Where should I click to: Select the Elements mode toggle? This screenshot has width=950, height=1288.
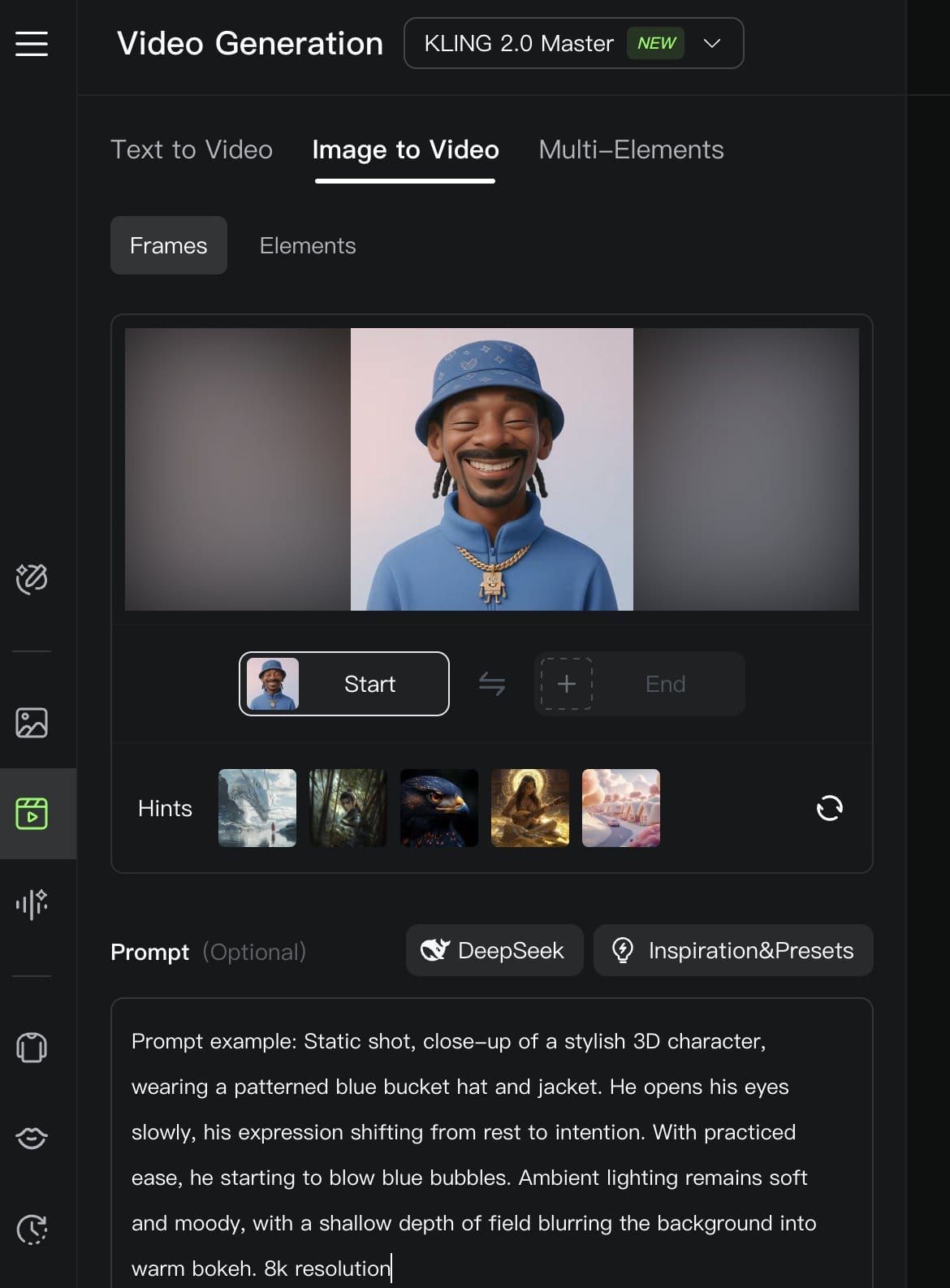307,245
